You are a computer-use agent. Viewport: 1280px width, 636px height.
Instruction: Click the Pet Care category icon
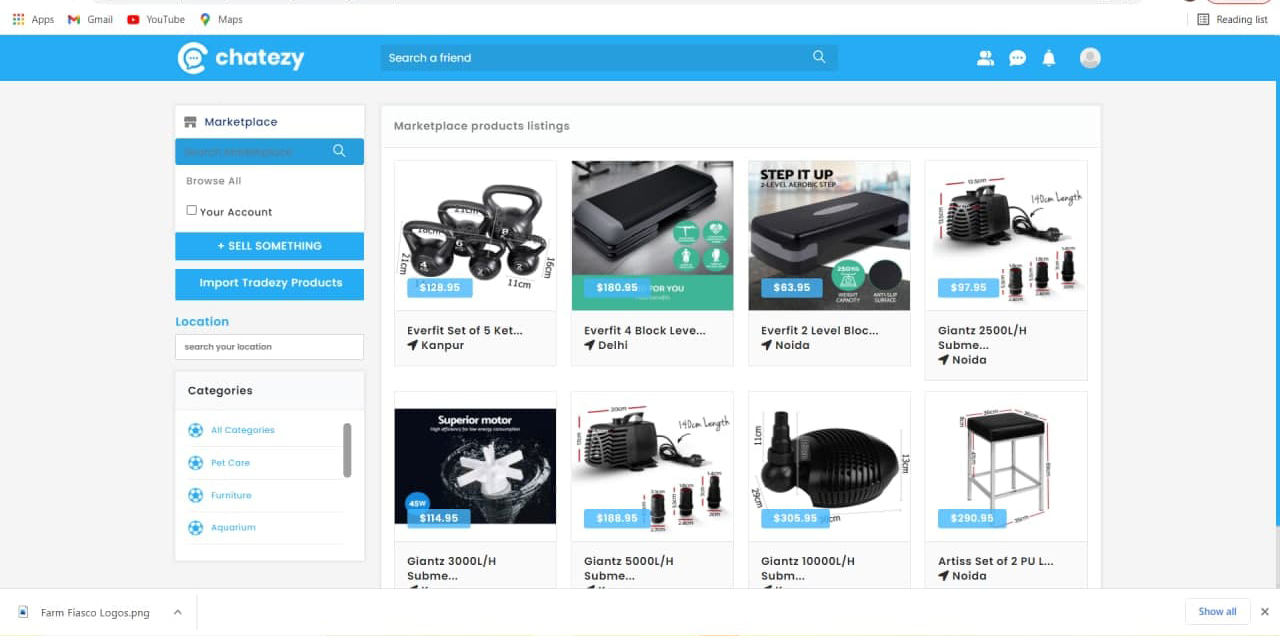pyautogui.click(x=195, y=463)
